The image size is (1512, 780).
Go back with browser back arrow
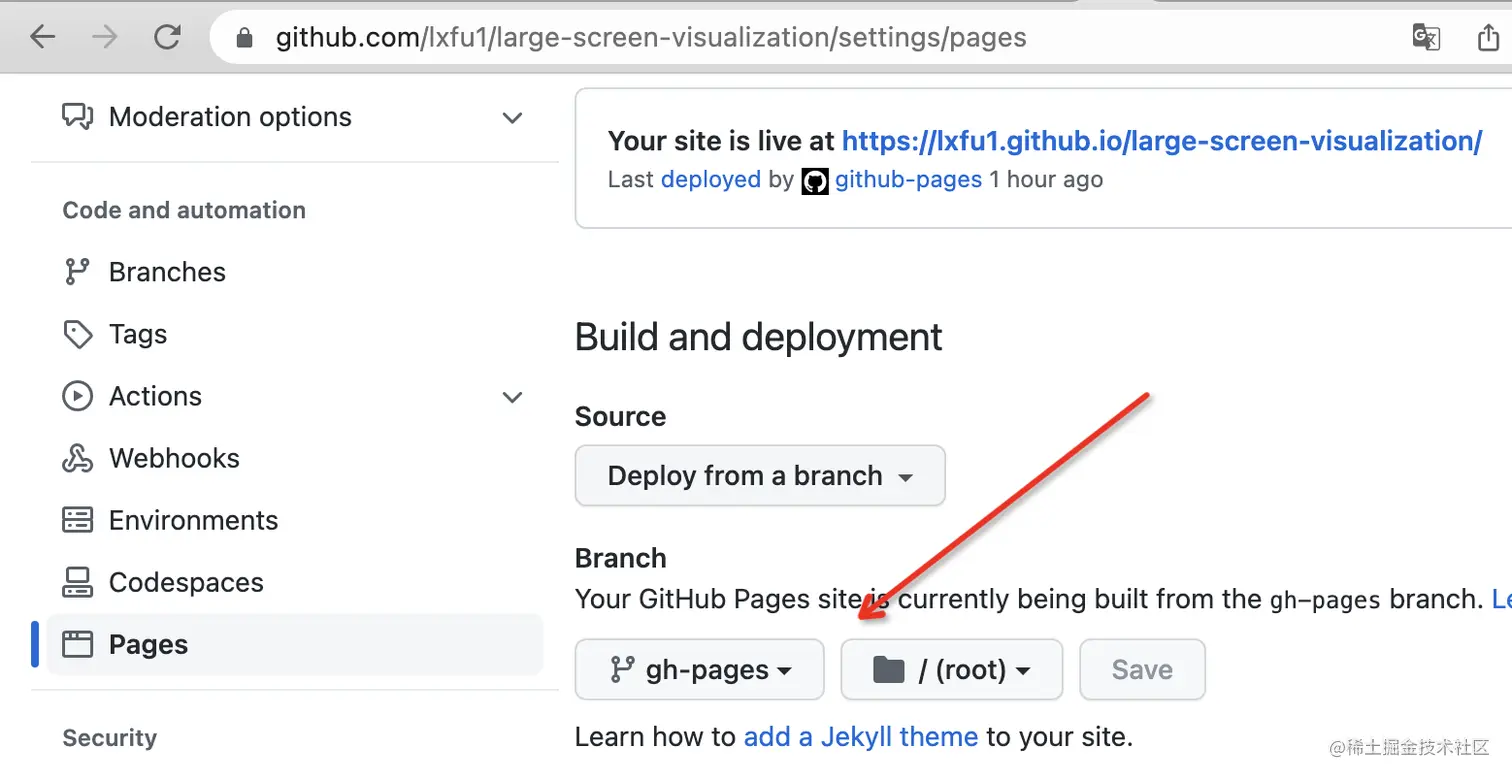(42, 38)
